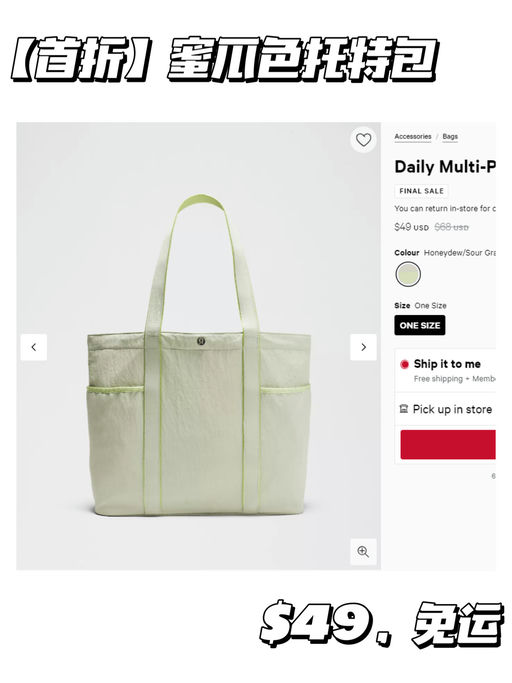Viewport: 512px width, 683px height.
Task: Add the tote to wishlist with the heart icon
Action: point(363,140)
